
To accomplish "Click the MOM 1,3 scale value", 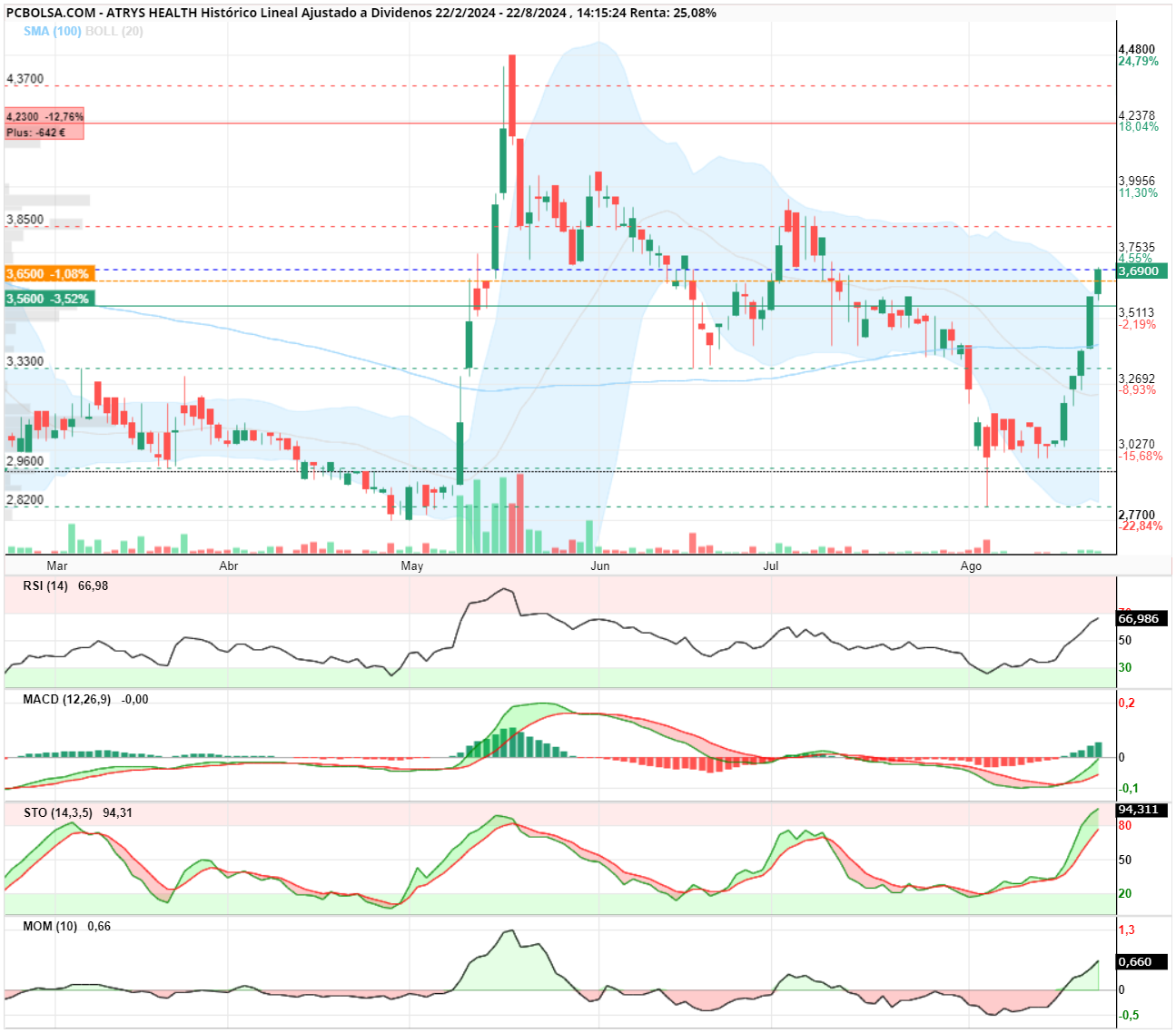I will pyautogui.click(x=1127, y=930).
